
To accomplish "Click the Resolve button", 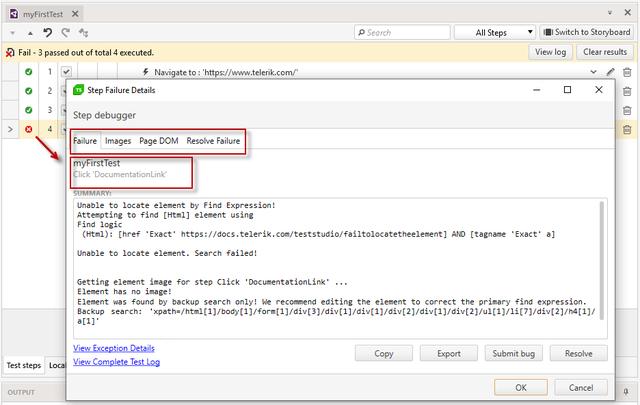I will [x=578, y=354].
